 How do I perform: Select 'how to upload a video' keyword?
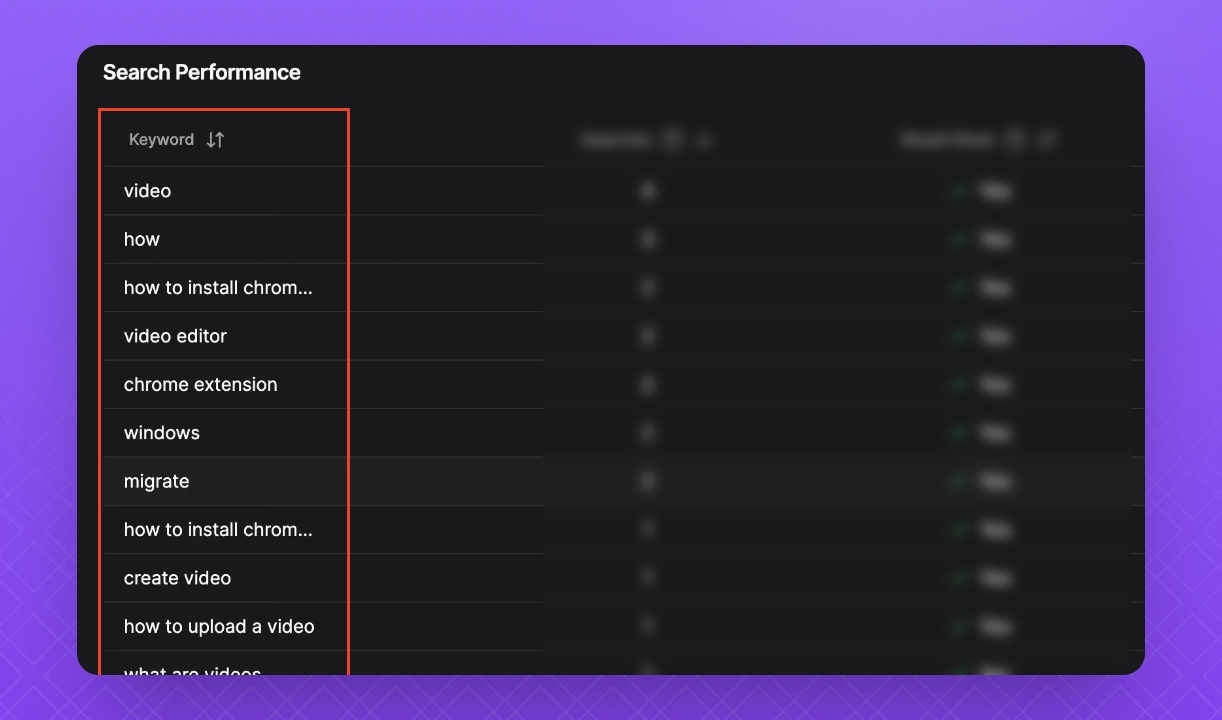pos(219,627)
